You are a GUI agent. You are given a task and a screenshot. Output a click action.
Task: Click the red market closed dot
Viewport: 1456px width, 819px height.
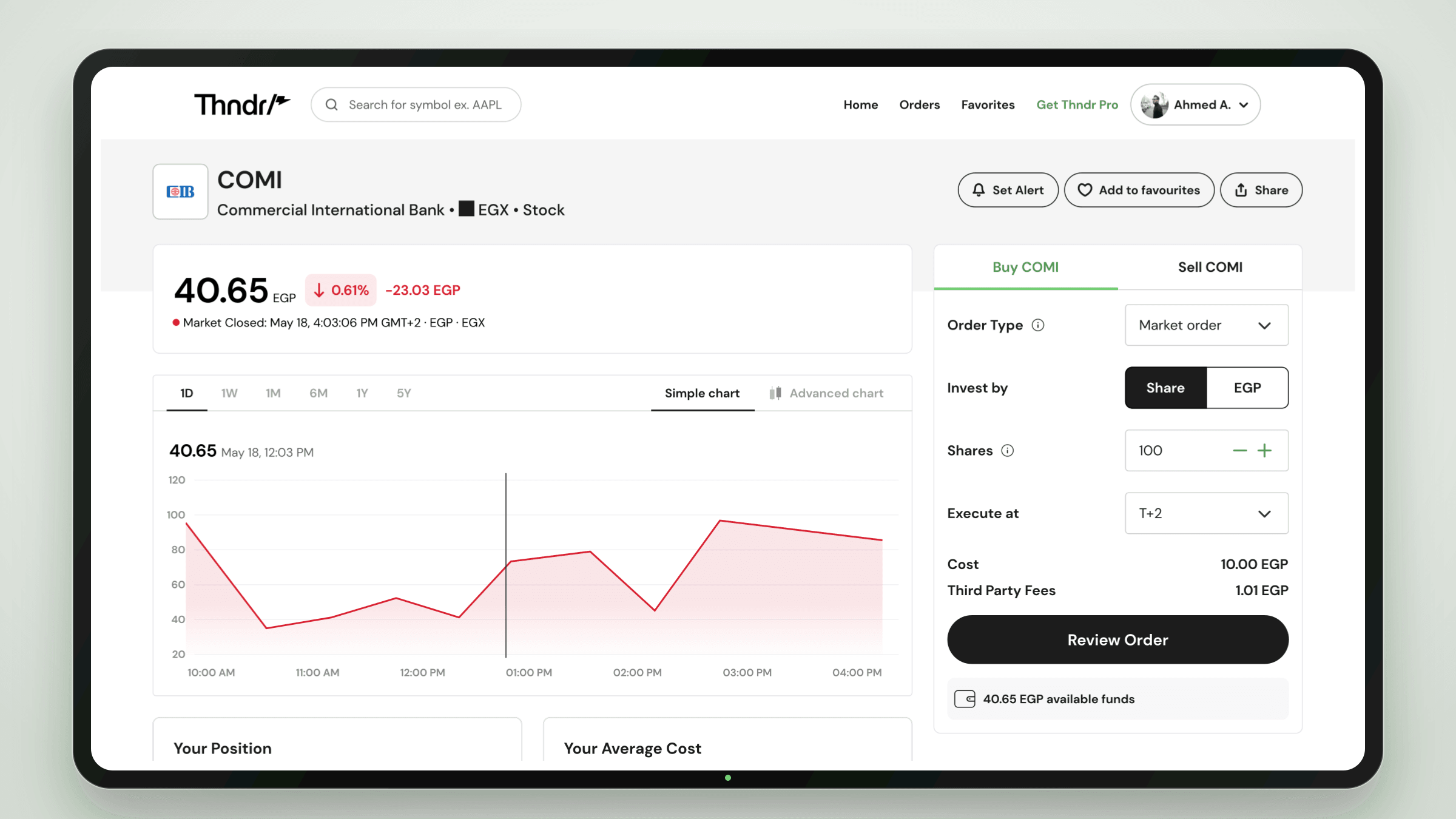click(x=176, y=323)
